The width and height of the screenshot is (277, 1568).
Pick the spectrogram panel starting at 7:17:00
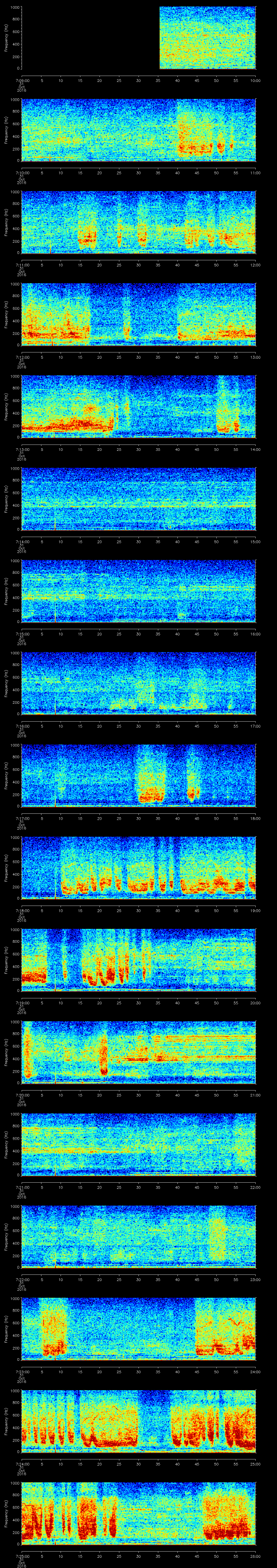point(139,775)
